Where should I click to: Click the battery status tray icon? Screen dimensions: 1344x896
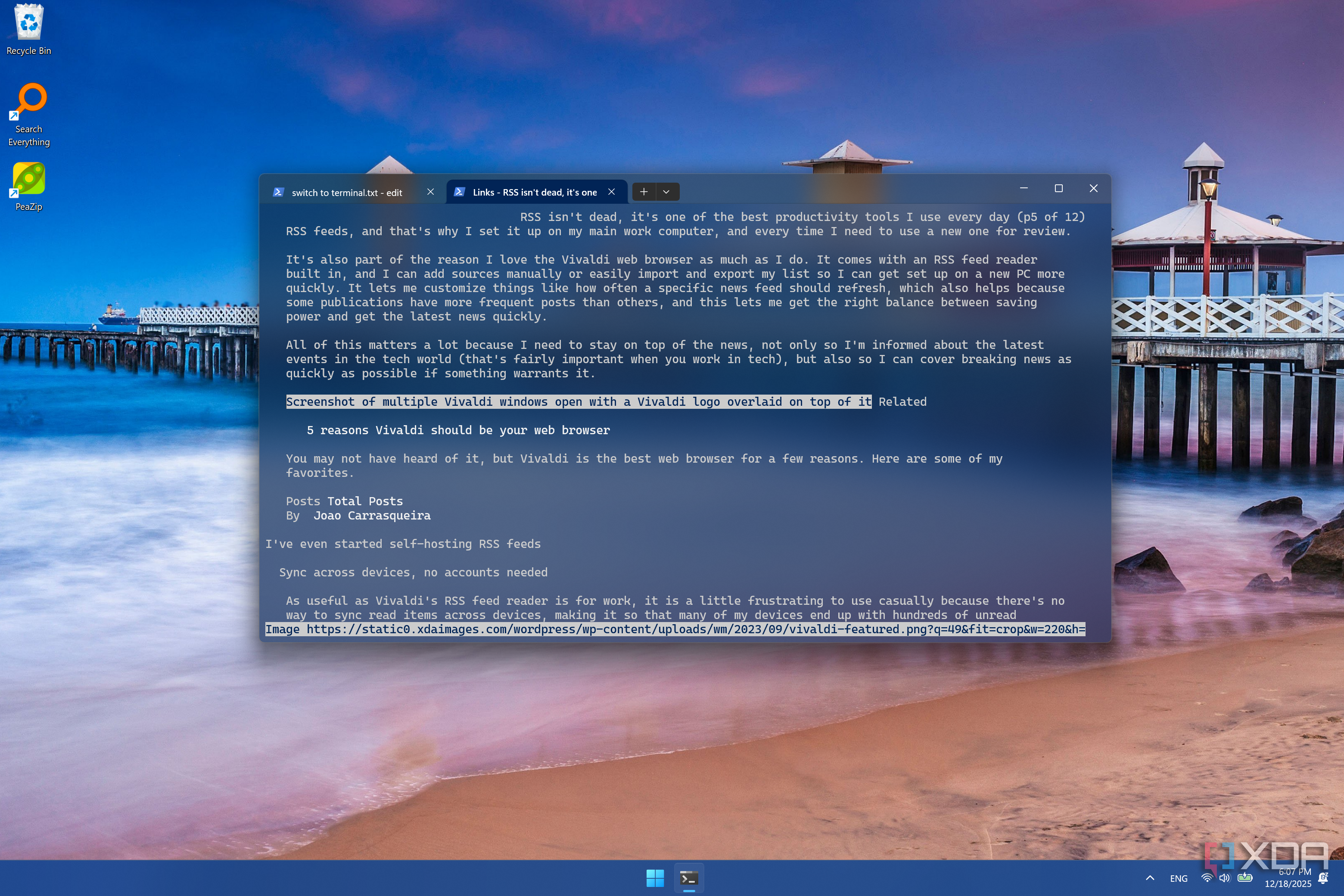point(1245,878)
